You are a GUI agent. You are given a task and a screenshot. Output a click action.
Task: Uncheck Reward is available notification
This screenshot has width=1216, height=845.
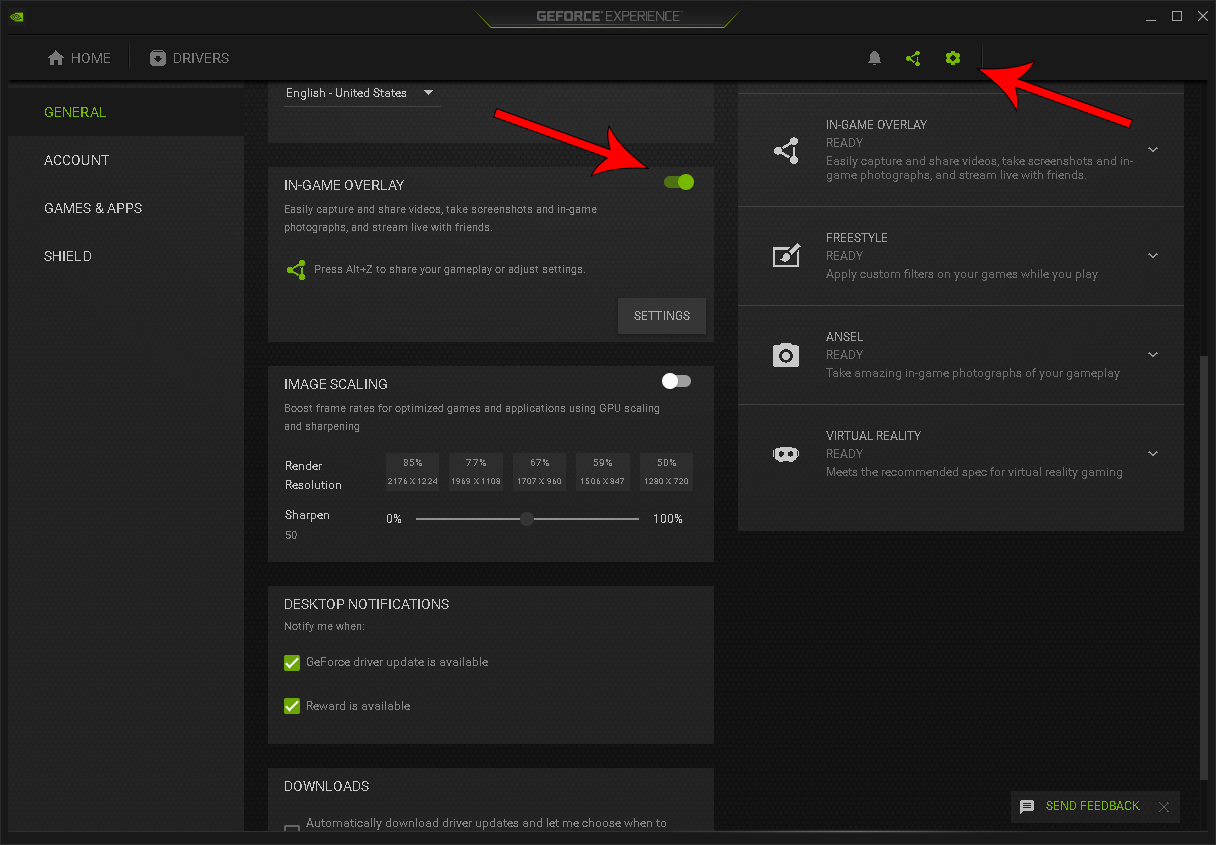pyautogui.click(x=292, y=706)
